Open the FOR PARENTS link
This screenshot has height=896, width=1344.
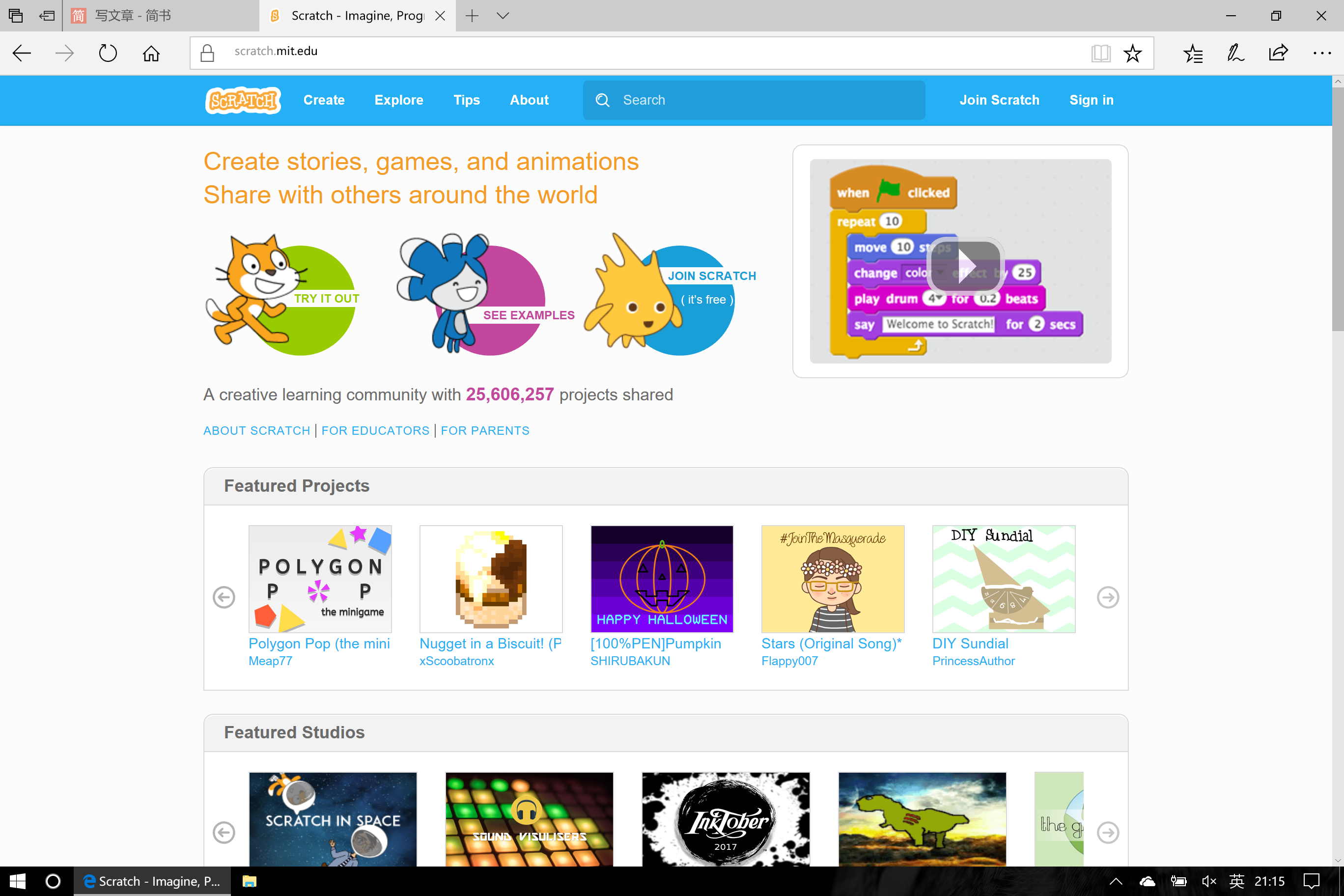(x=485, y=431)
